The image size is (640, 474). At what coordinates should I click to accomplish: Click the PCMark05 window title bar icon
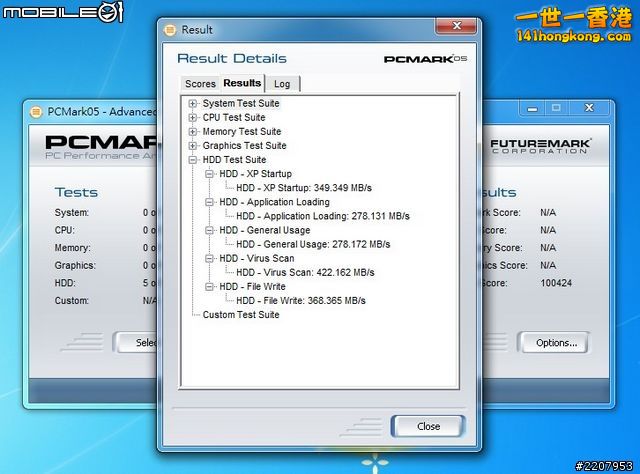click(x=36, y=111)
